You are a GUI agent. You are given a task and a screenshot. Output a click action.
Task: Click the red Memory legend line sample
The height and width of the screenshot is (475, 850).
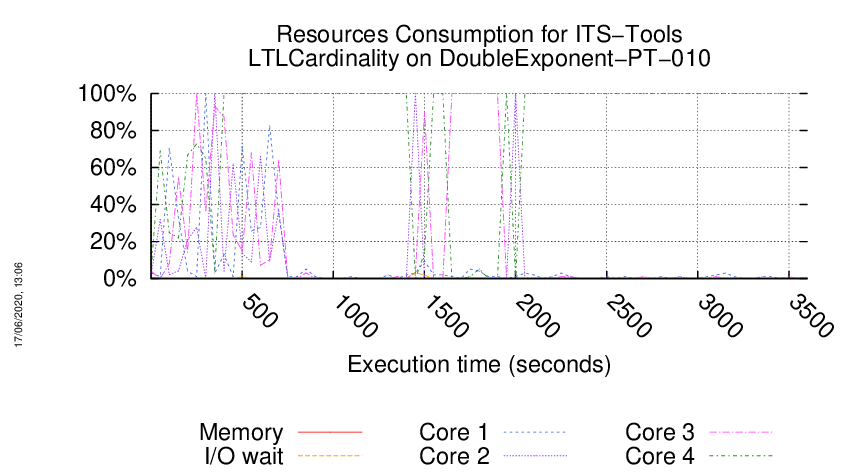(x=330, y=432)
